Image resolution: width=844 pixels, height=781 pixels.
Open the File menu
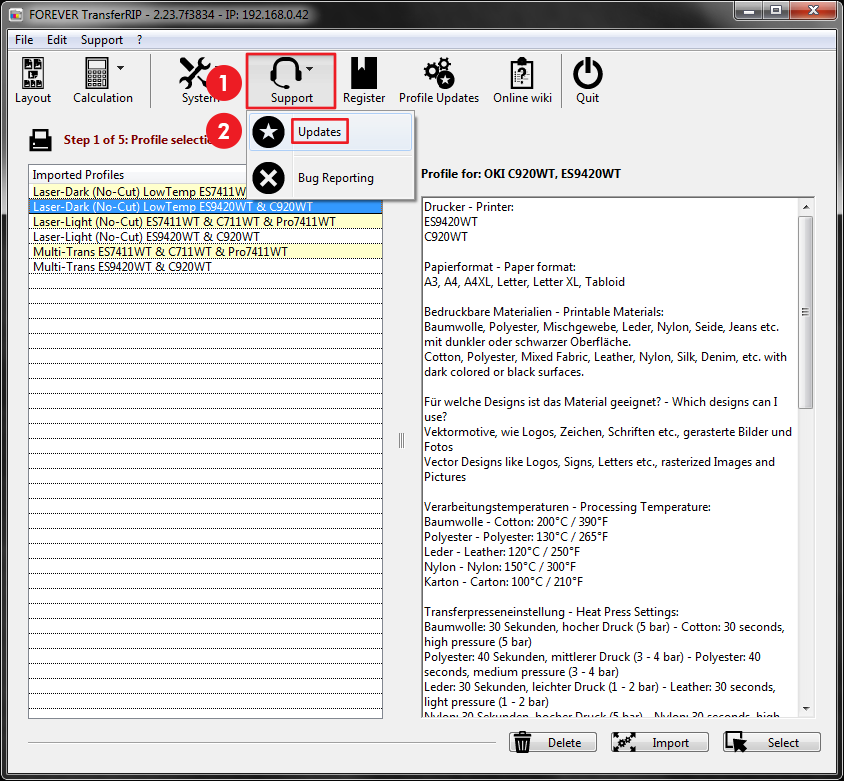pyautogui.click(x=24, y=40)
